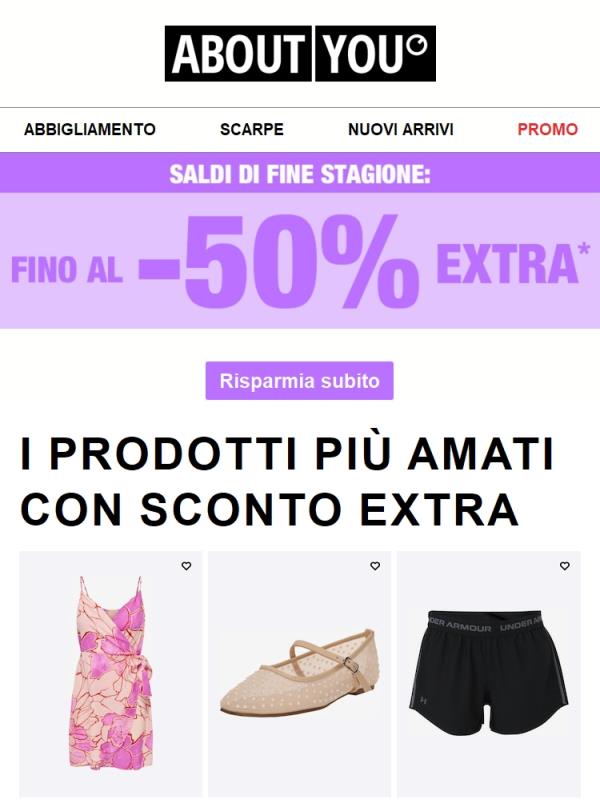
Task: Select the red Promo menu item
Action: tap(547, 129)
